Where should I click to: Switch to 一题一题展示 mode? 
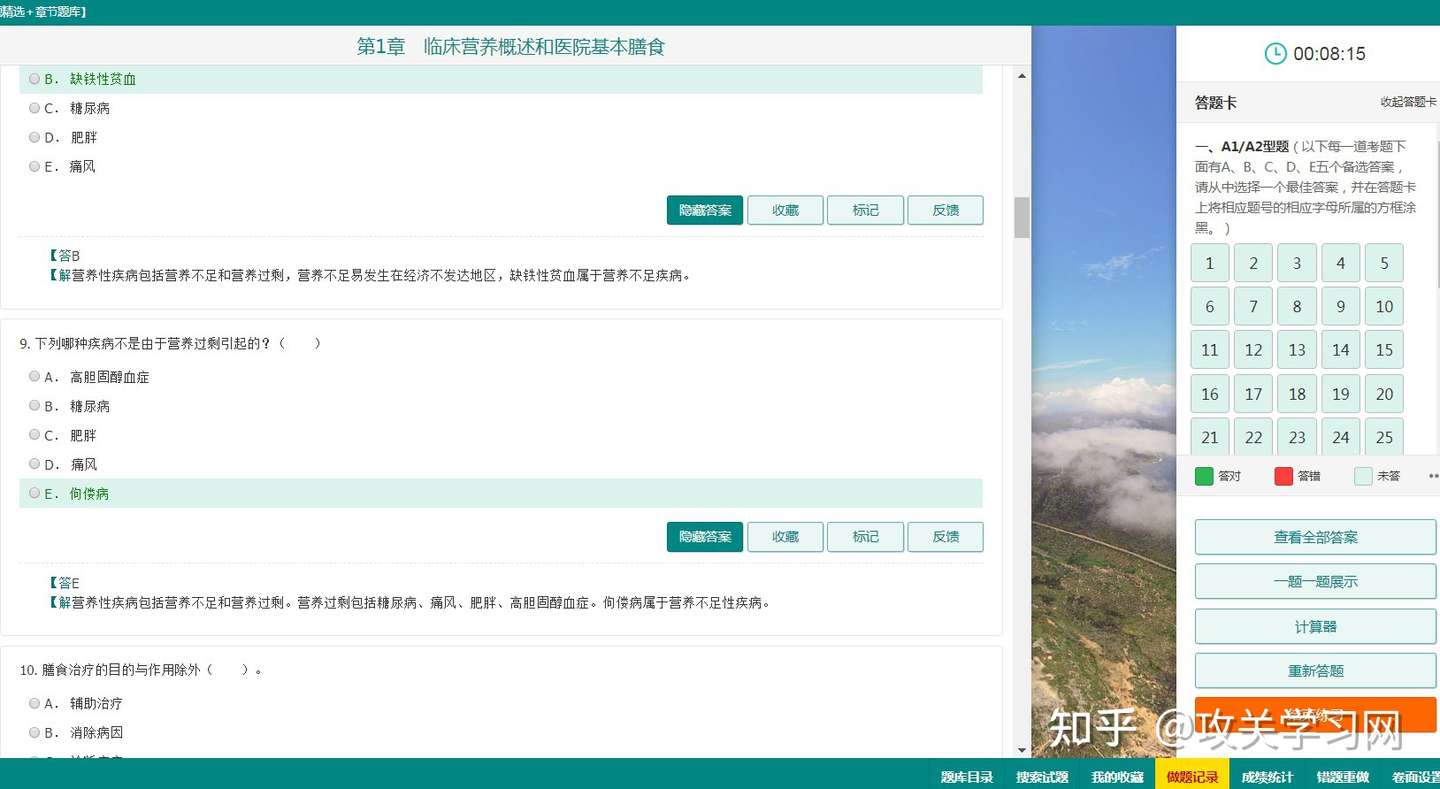[1316, 581]
